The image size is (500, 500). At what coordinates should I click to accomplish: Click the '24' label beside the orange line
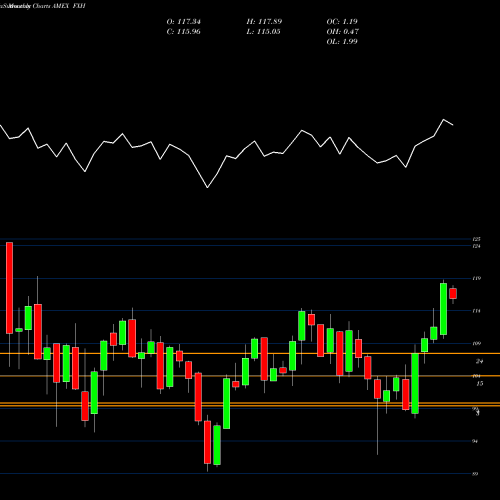click(x=479, y=361)
